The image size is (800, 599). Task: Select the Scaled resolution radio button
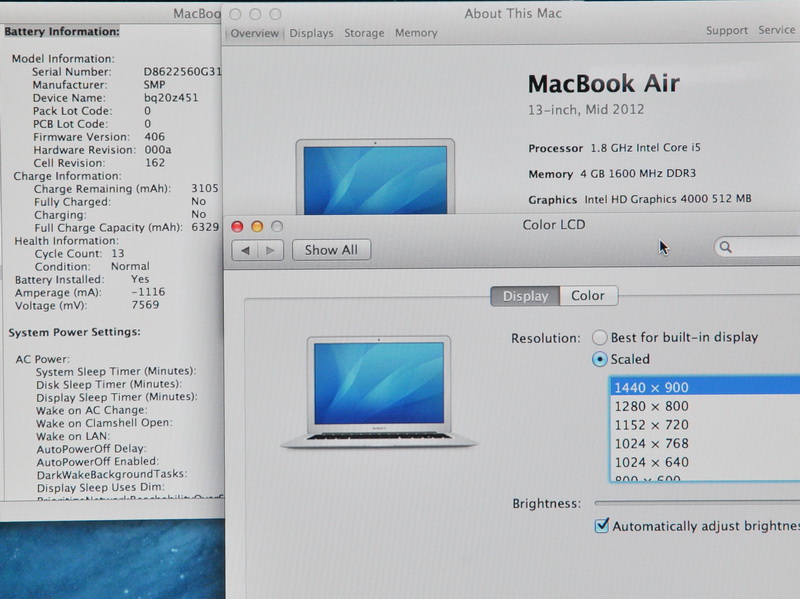point(599,359)
